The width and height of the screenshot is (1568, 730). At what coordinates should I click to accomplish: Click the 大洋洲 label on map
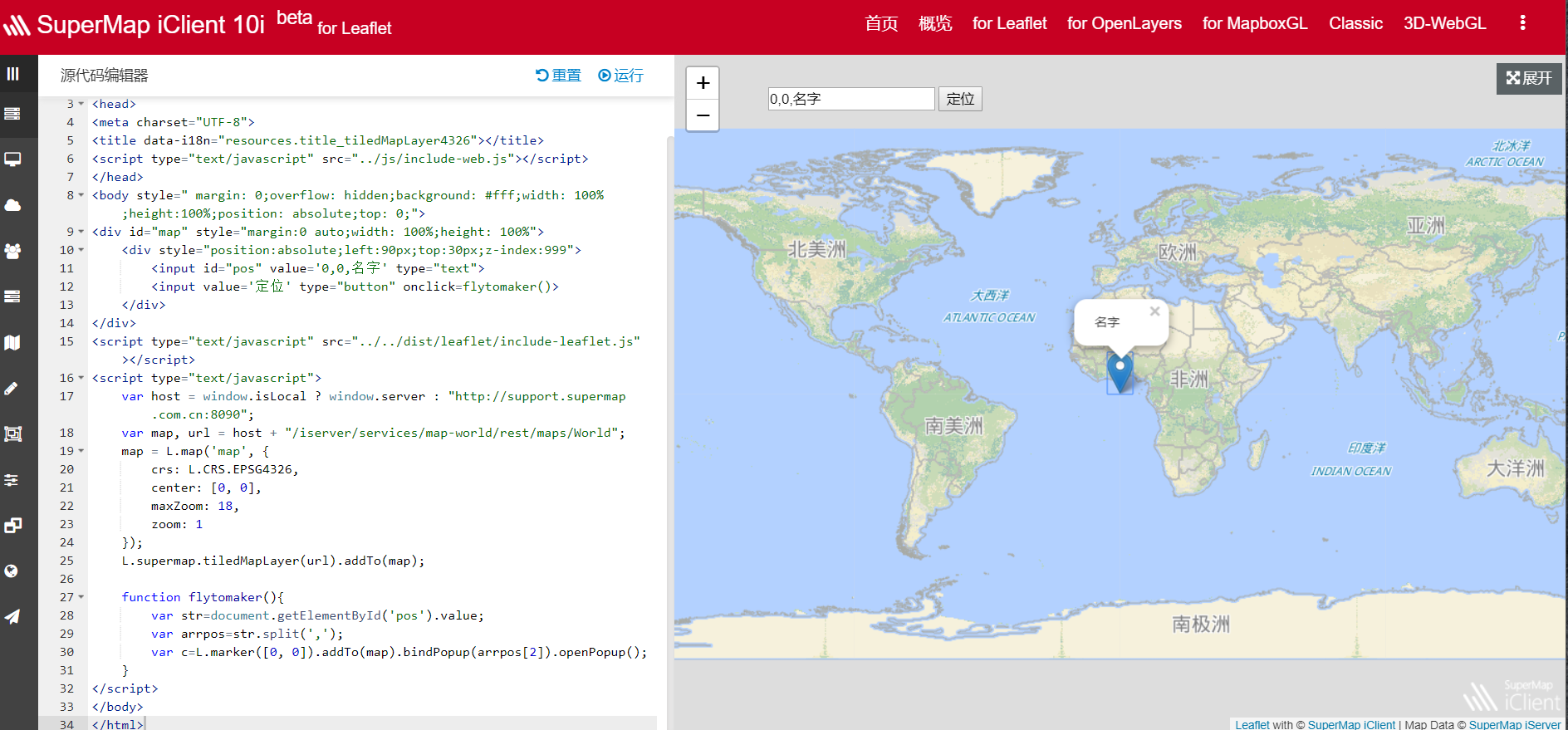[1515, 468]
